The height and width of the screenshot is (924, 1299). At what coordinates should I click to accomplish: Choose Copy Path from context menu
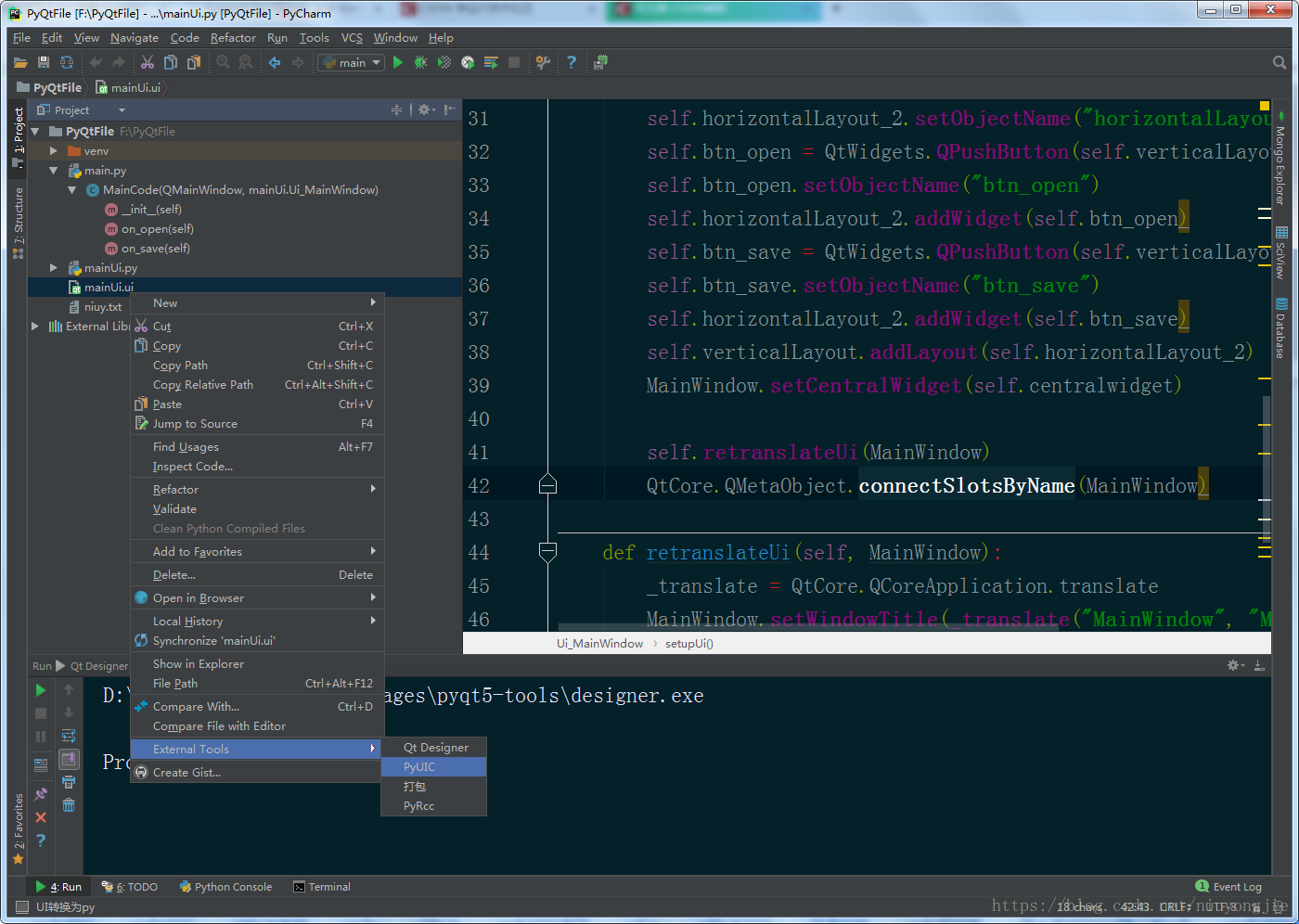point(257,366)
